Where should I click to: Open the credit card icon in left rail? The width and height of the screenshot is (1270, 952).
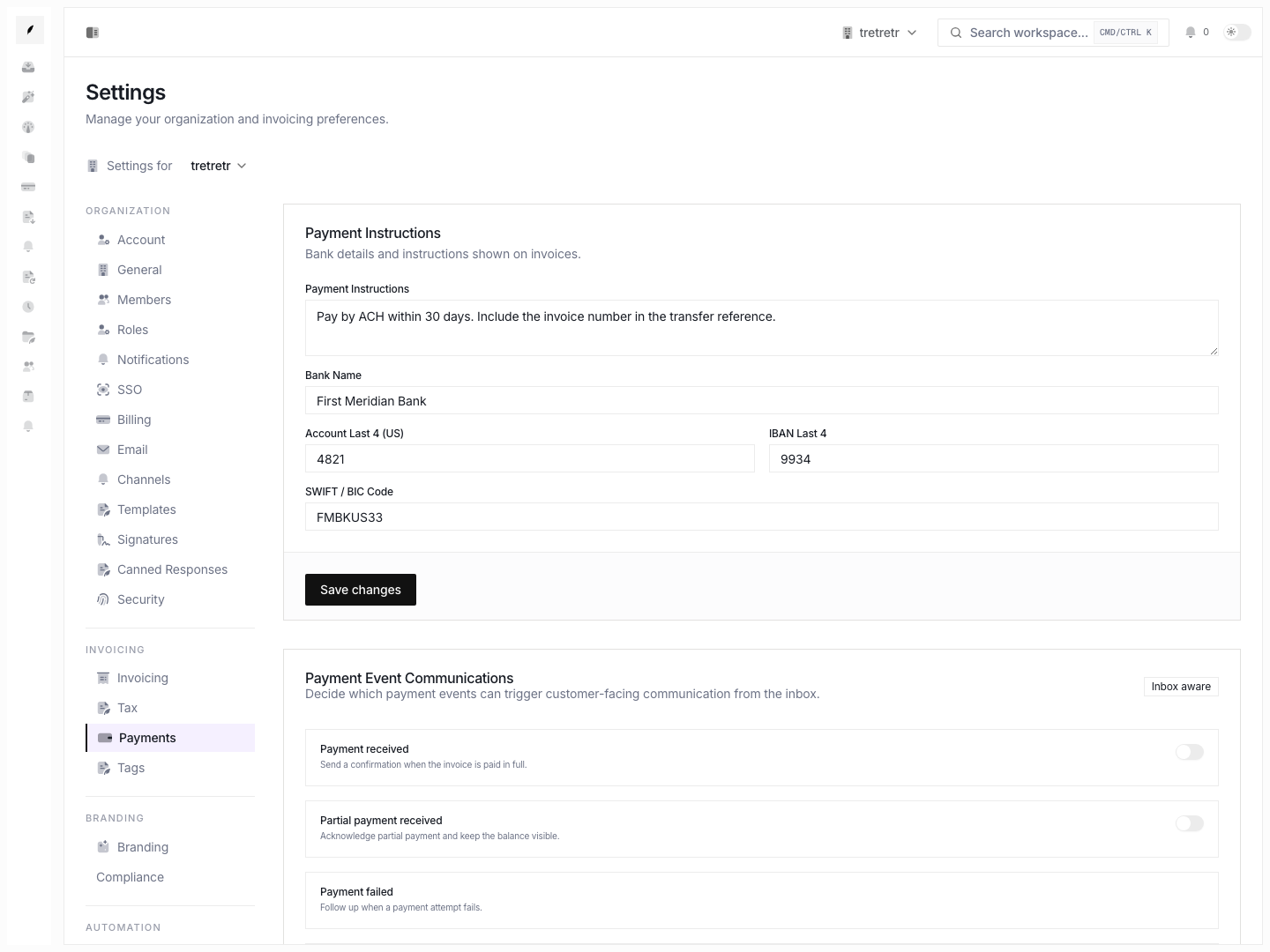(x=28, y=187)
